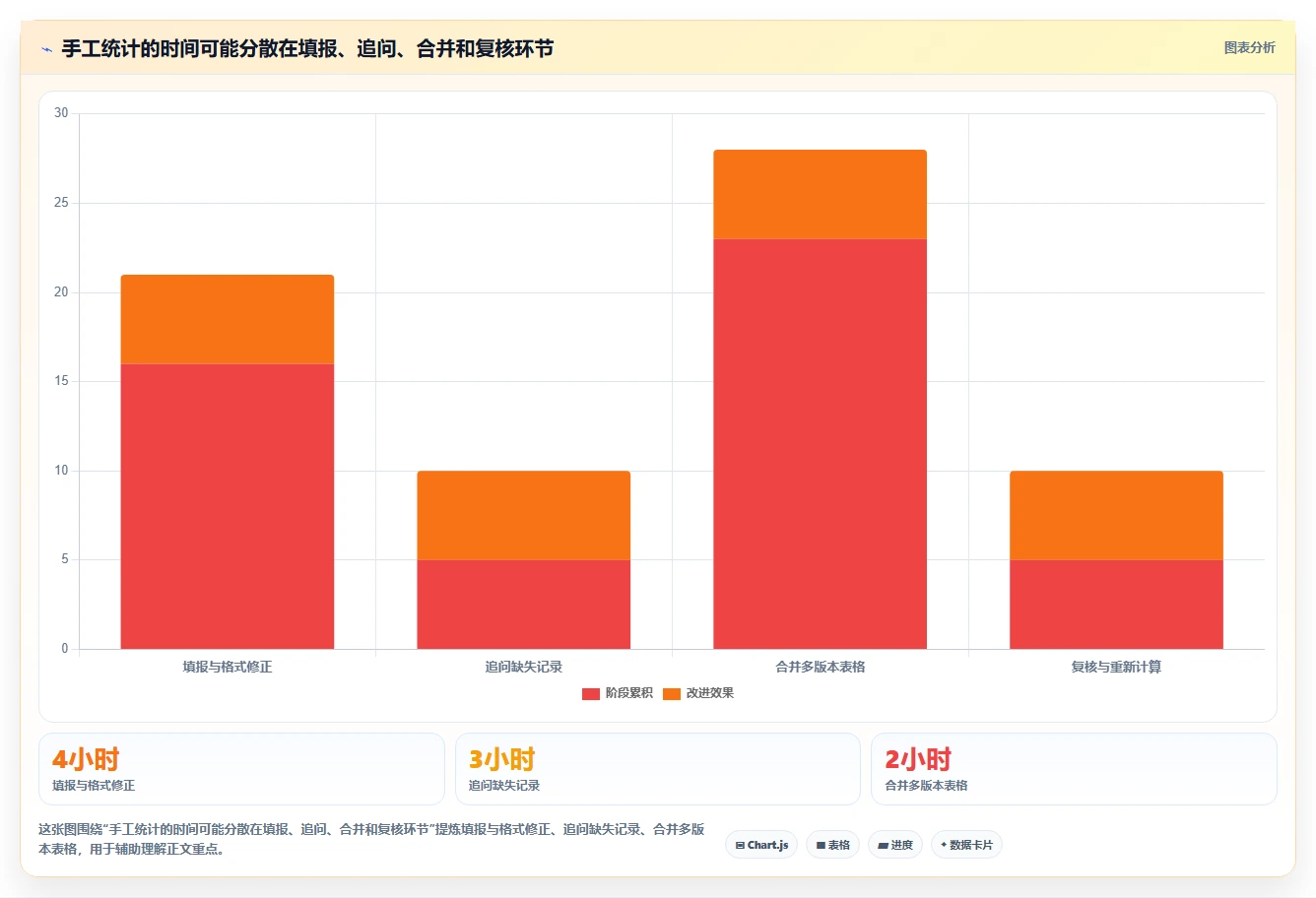Click the orange segment of 复核与重新计算 bar

tap(1116, 515)
